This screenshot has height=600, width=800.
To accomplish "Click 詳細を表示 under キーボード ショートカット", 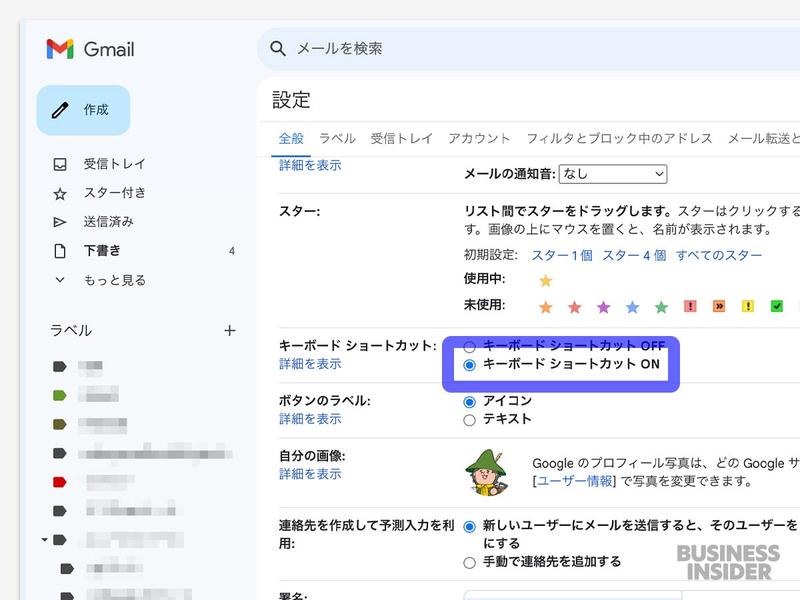I will (310, 364).
